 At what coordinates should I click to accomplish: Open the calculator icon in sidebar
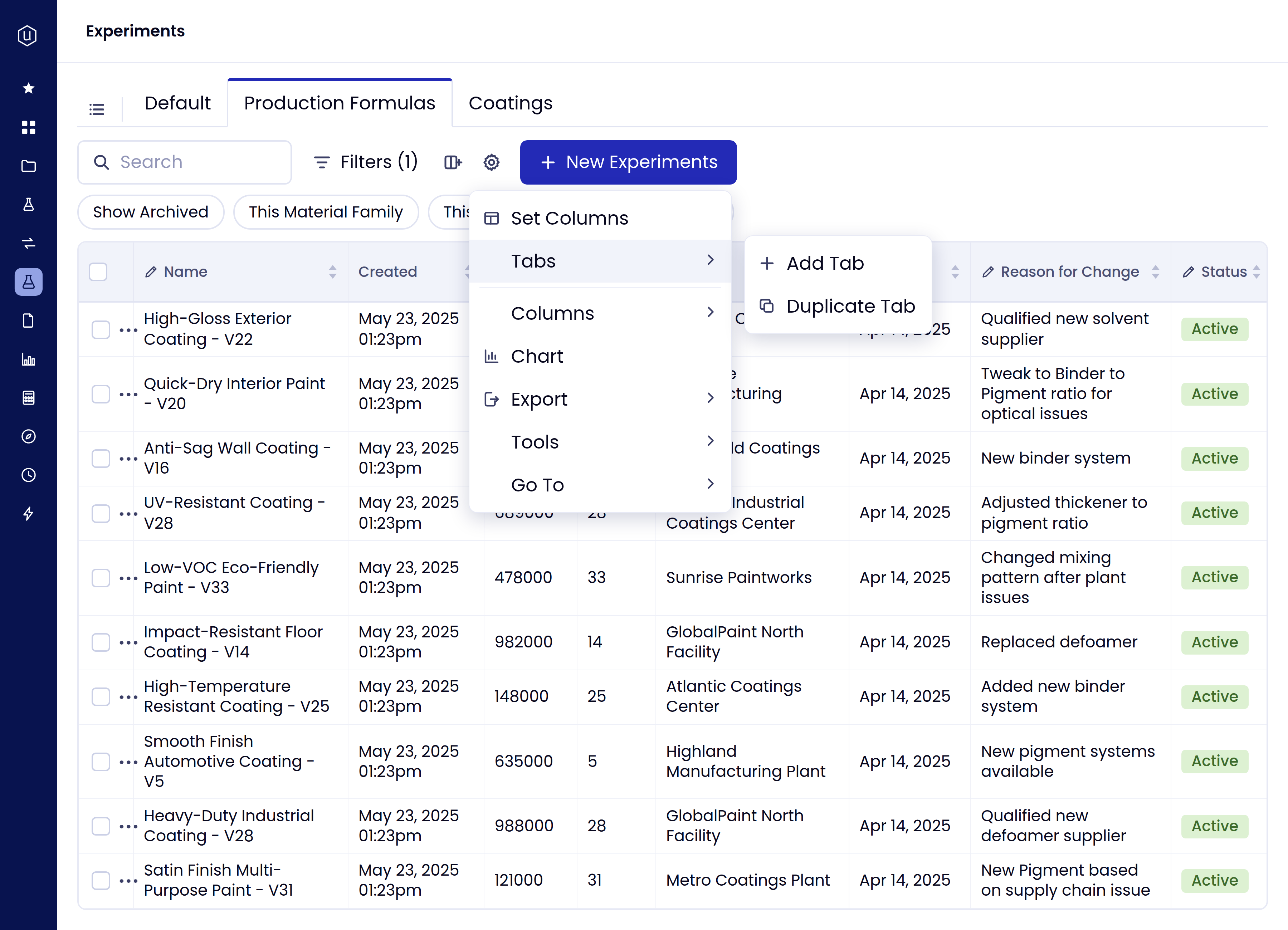tap(28, 397)
